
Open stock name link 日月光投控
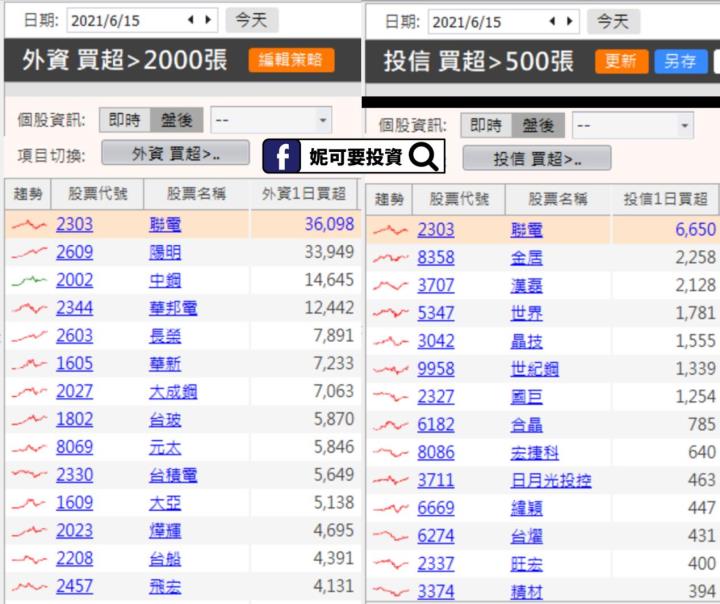point(551,480)
